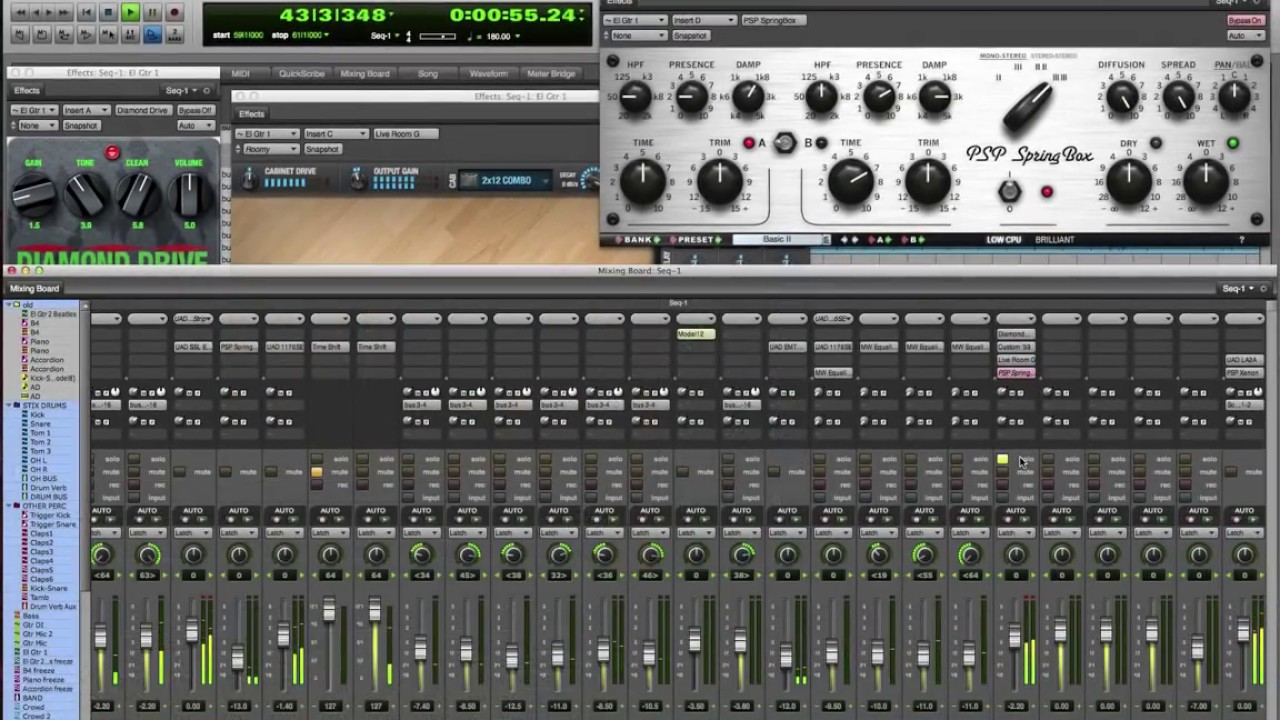Click the blue-highlighted button in the transport panel
This screenshot has width=1280, height=720.
152,35
